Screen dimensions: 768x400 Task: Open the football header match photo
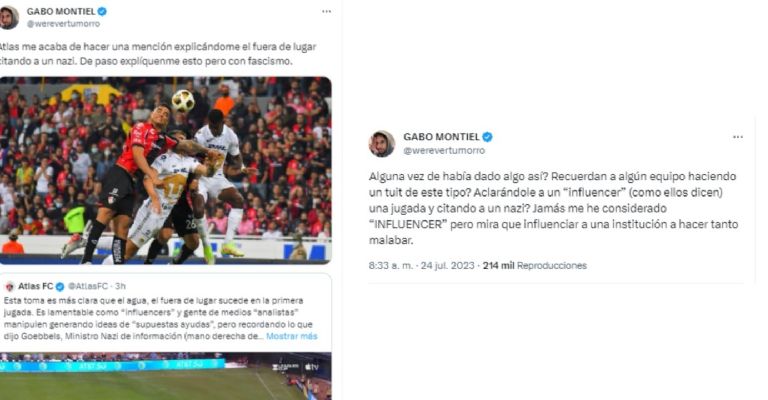[x=166, y=170]
